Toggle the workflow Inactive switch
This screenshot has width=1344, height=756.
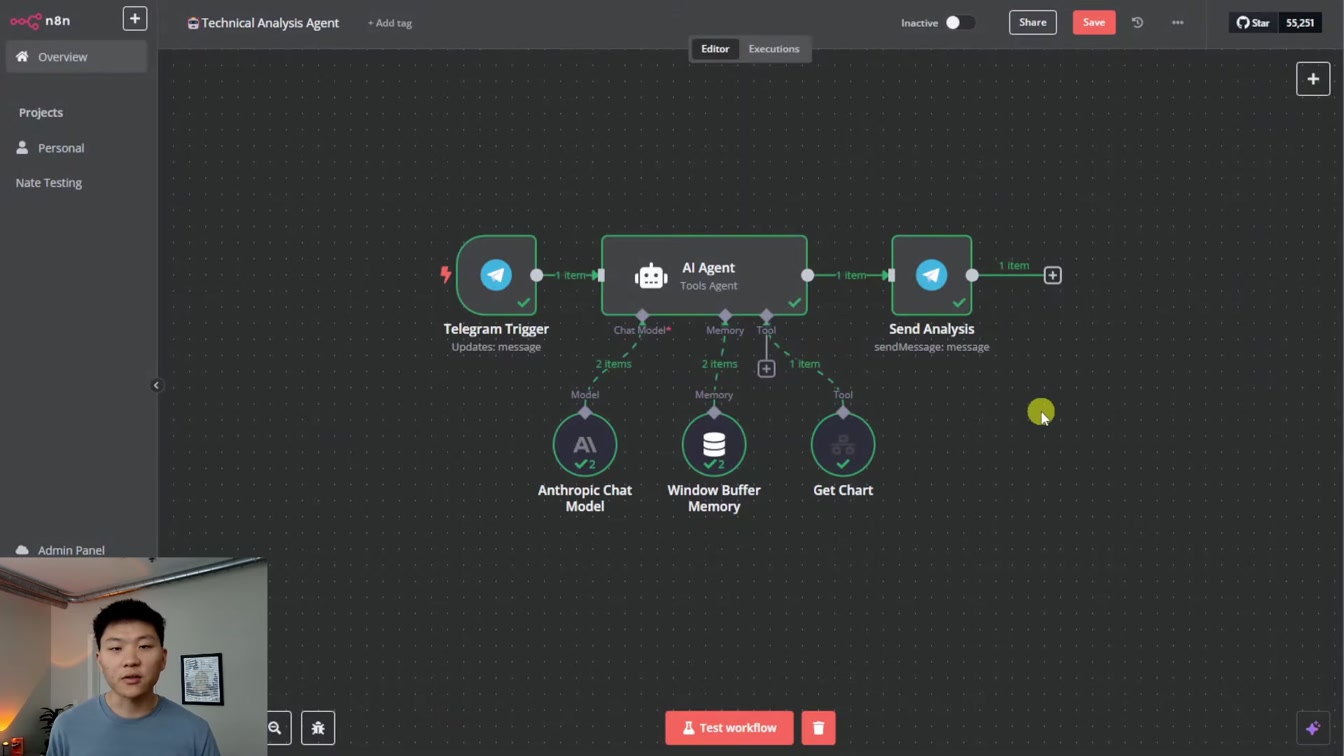(959, 22)
